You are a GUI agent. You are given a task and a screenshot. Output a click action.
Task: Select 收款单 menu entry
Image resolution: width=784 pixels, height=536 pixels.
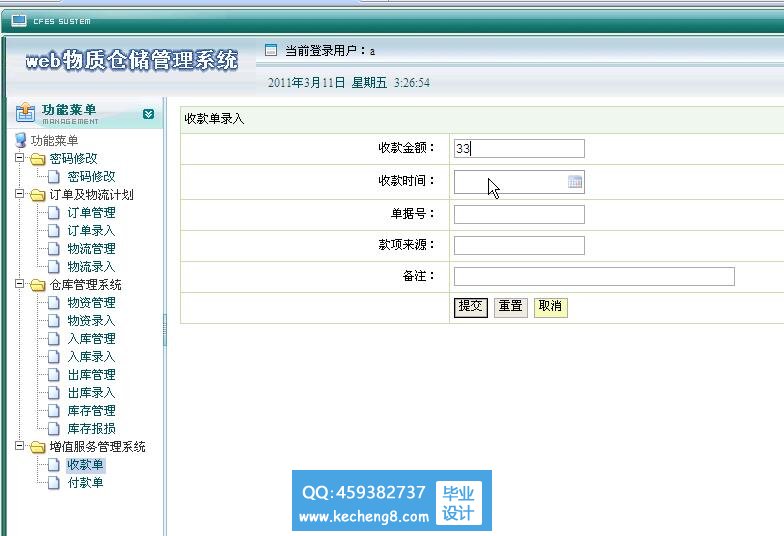click(x=86, y=464)
